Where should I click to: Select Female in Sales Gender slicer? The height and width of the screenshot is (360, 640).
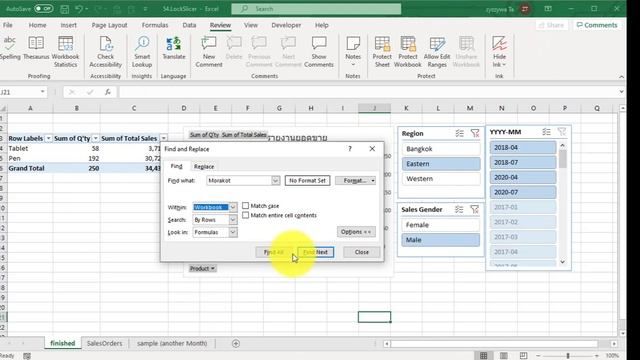(x=440, y=225)
